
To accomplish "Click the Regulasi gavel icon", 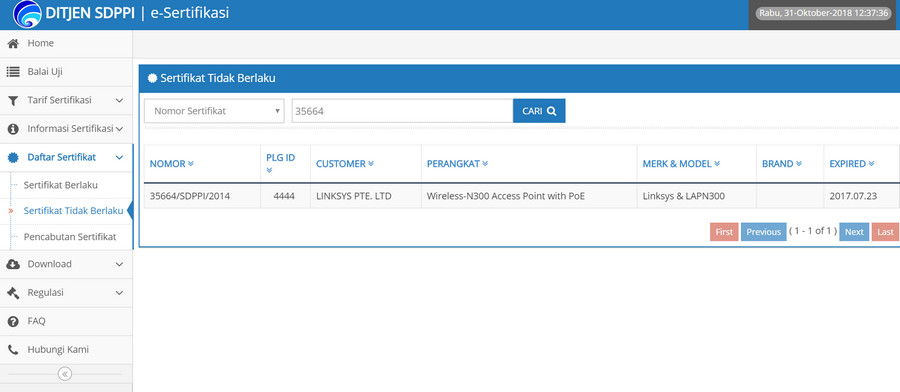I will (x=13, y=293).
